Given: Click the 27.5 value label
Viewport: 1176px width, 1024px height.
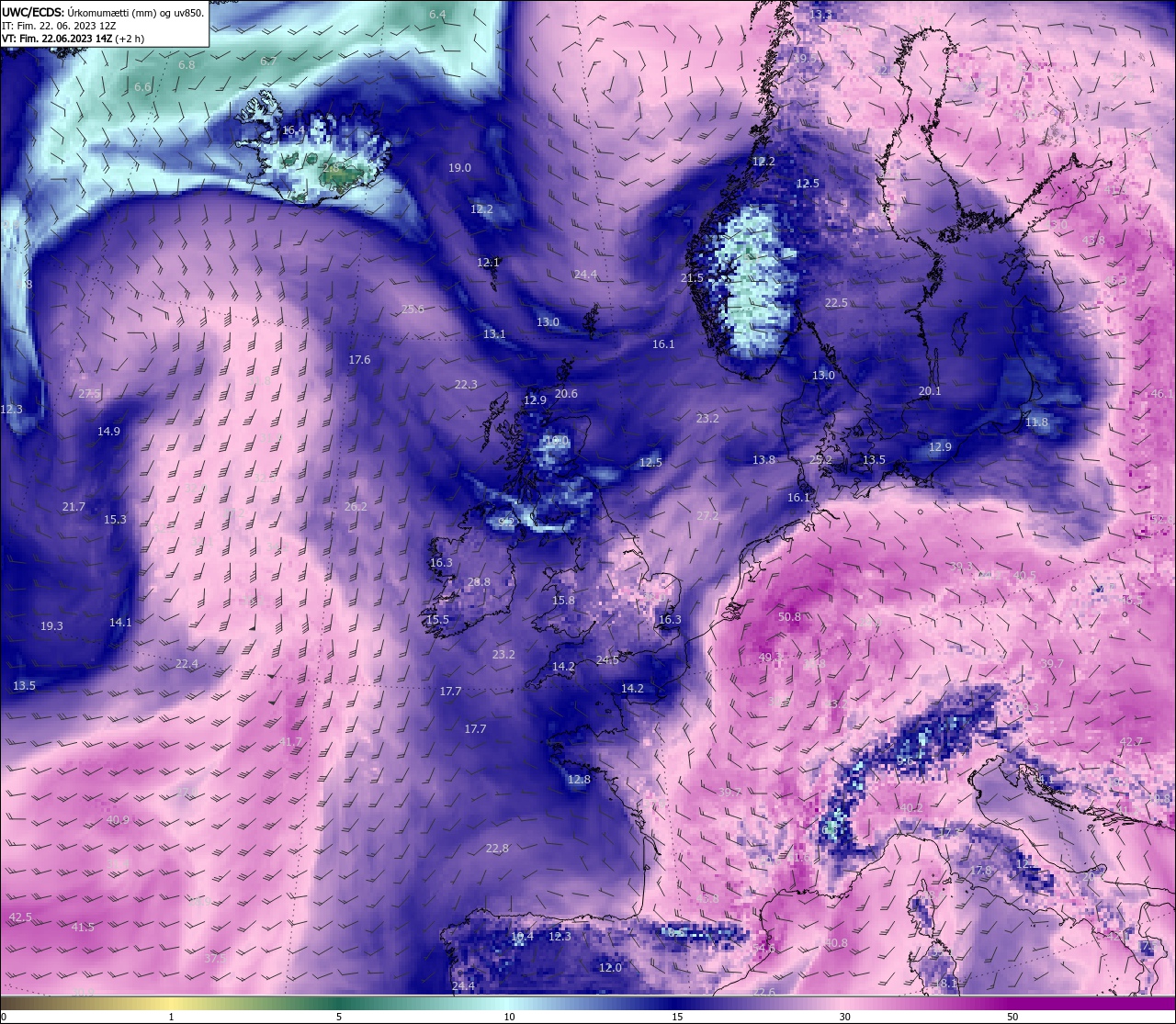Looking at the screenshot, I should click(89, 394).
